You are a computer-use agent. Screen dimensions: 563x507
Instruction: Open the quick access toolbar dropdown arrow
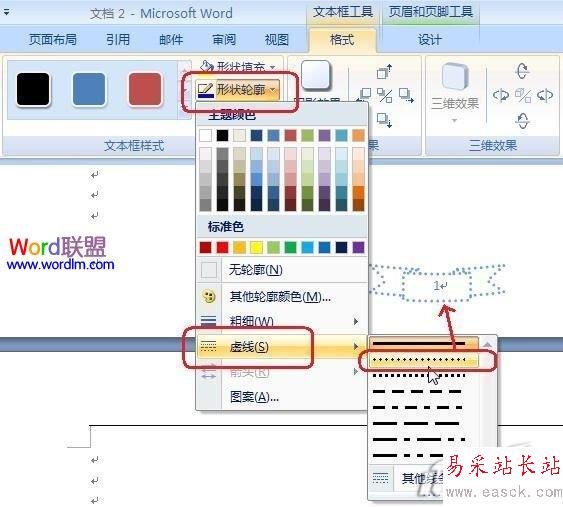pos(6,13)
